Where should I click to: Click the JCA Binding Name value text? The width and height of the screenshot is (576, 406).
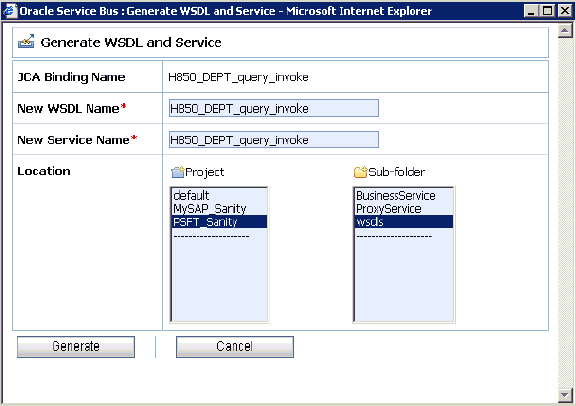238,77
